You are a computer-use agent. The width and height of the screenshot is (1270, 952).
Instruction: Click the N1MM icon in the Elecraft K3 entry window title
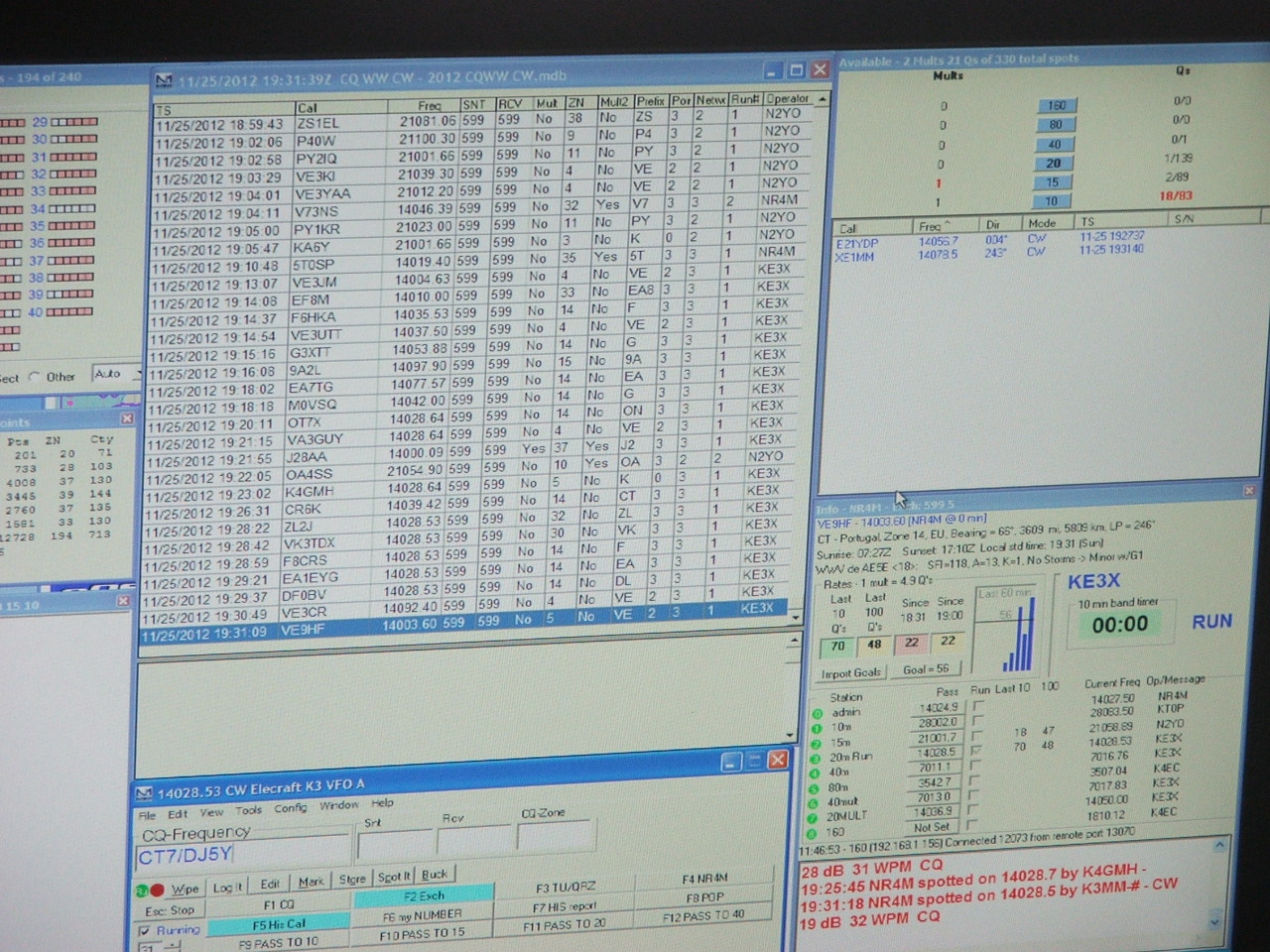[x=145, y=793]
